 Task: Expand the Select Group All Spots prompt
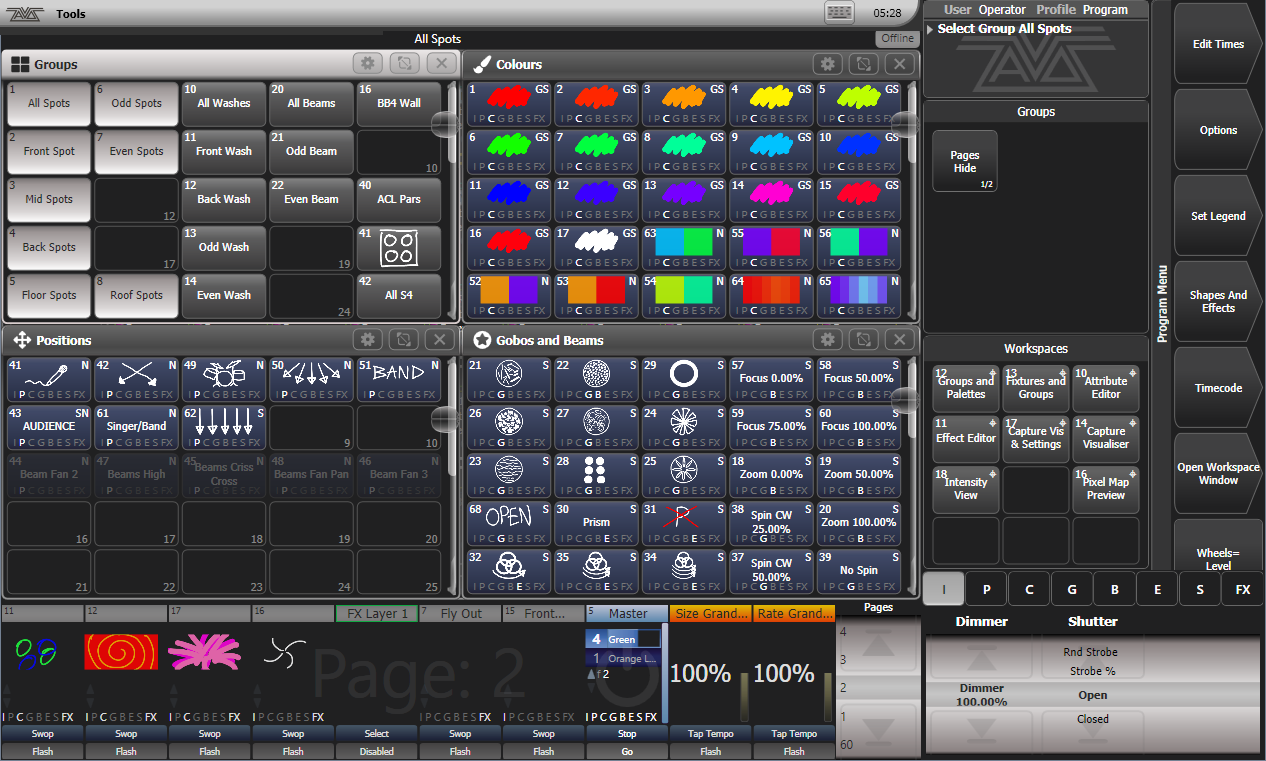(931, 29)
